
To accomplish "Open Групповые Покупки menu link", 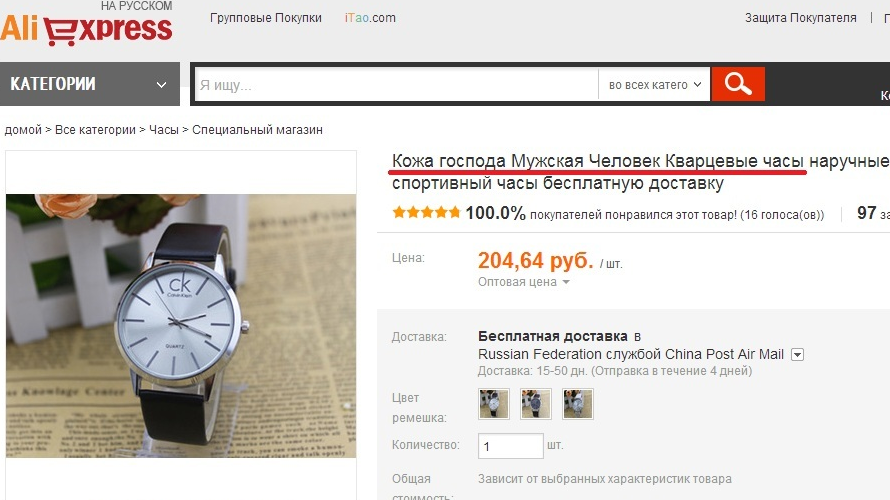I will coord(266,18).
